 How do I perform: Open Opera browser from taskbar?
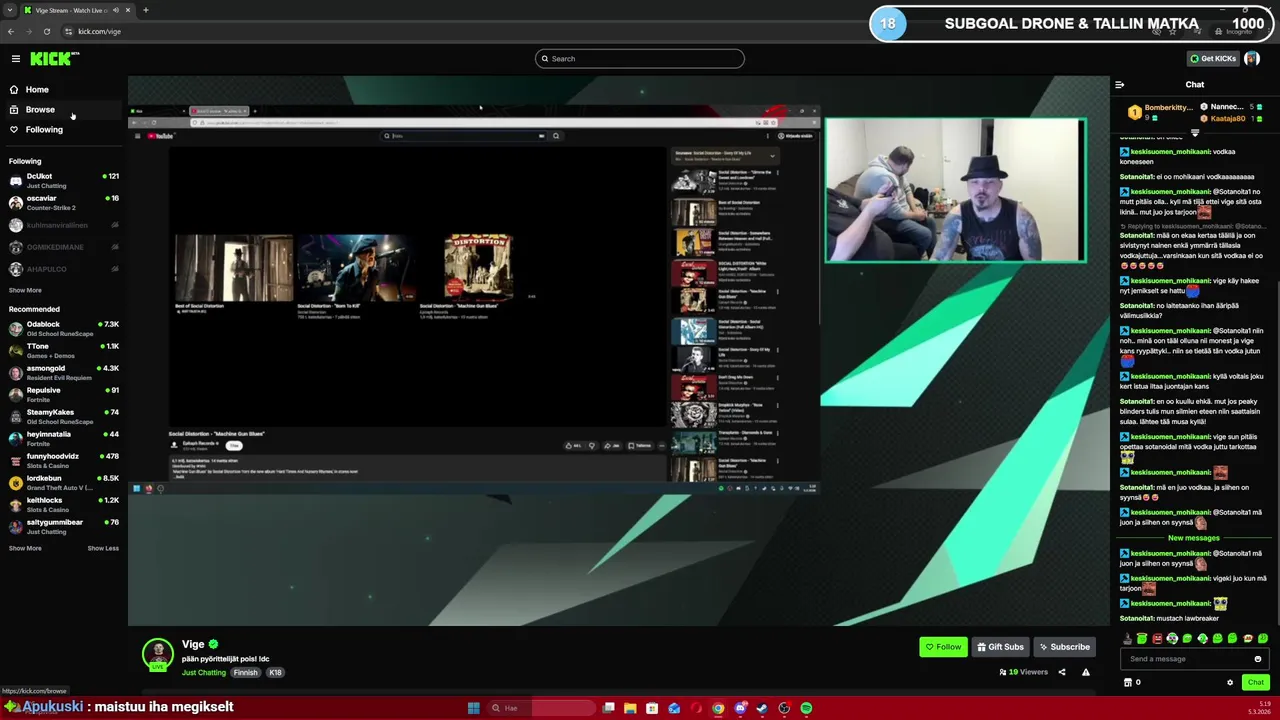(696, 708)
